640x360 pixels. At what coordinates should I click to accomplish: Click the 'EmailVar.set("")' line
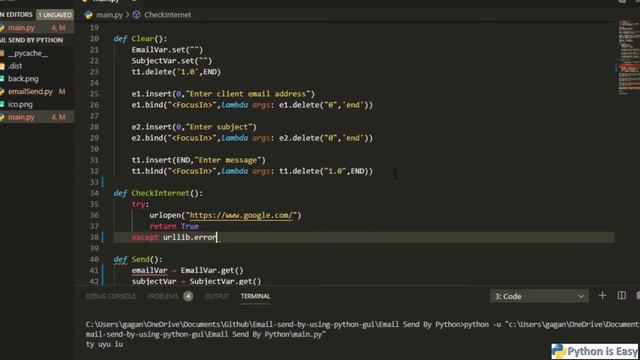[167, 50]
